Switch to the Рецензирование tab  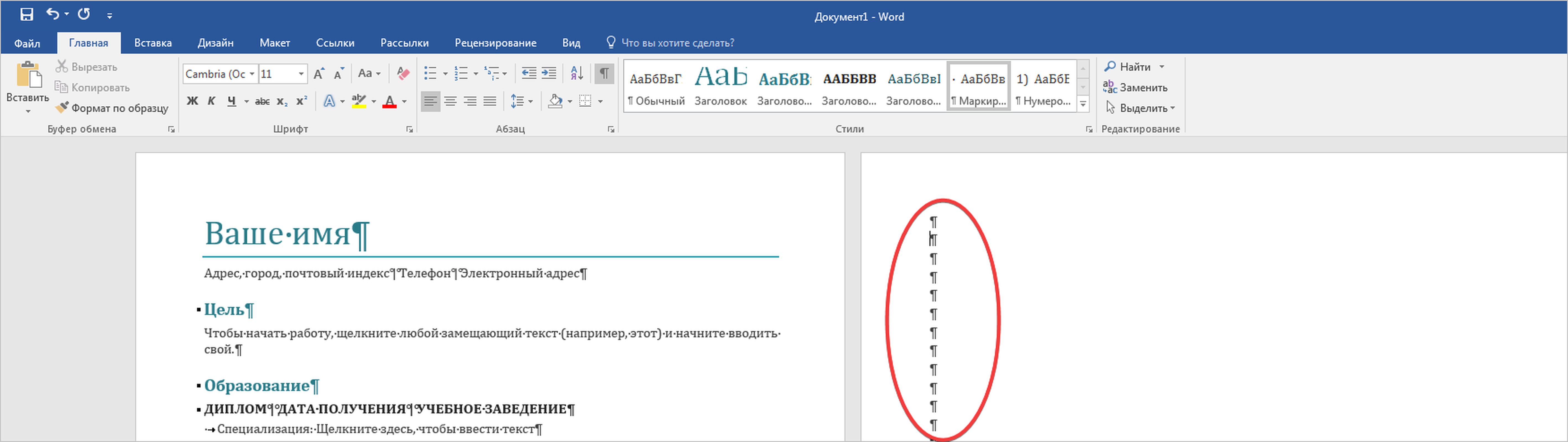[495, 43]
